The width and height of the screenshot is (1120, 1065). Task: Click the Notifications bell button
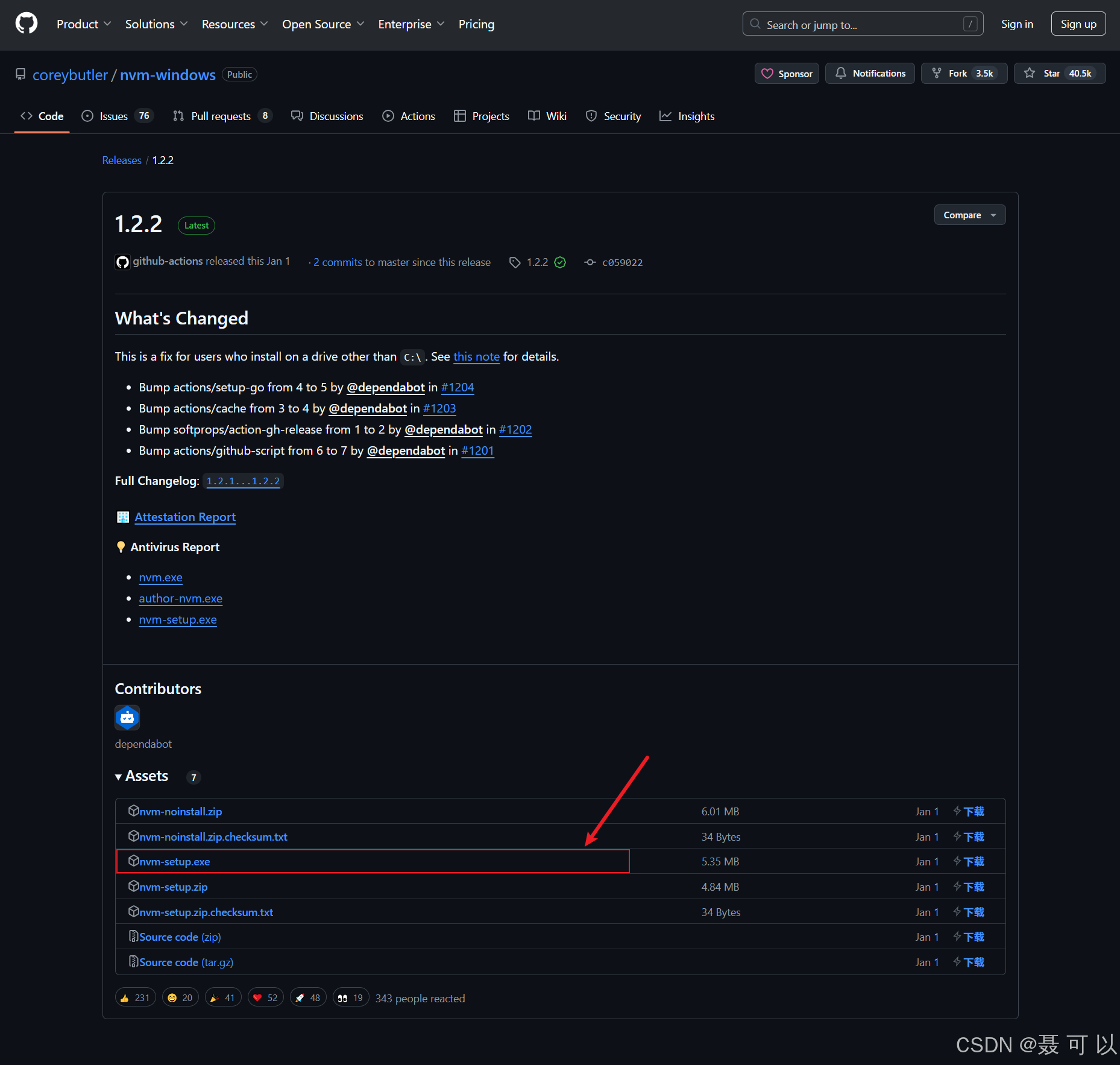pos(869,74)
